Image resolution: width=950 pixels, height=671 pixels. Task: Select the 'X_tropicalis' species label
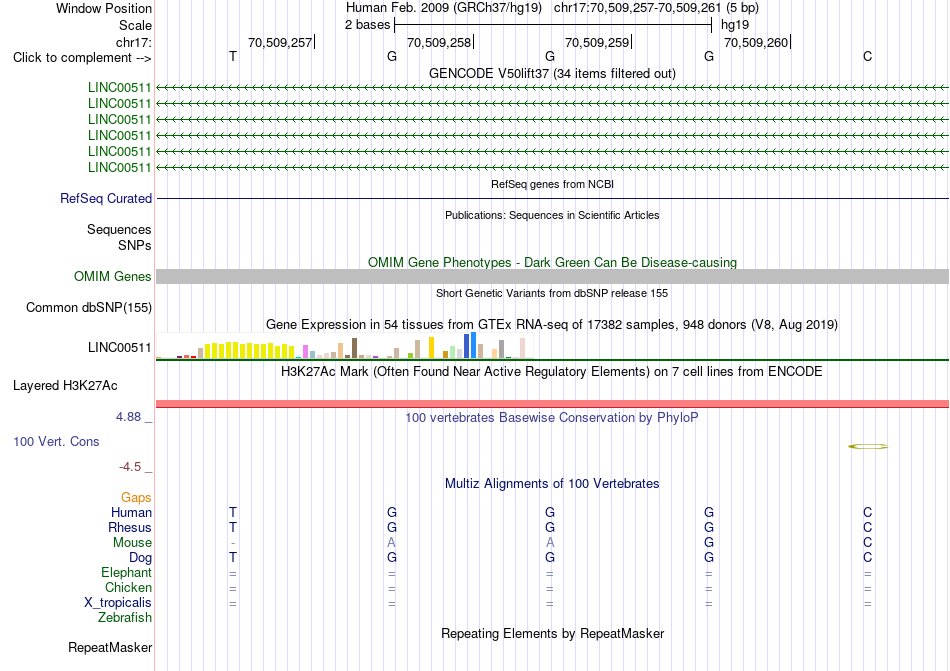point(118,603)
